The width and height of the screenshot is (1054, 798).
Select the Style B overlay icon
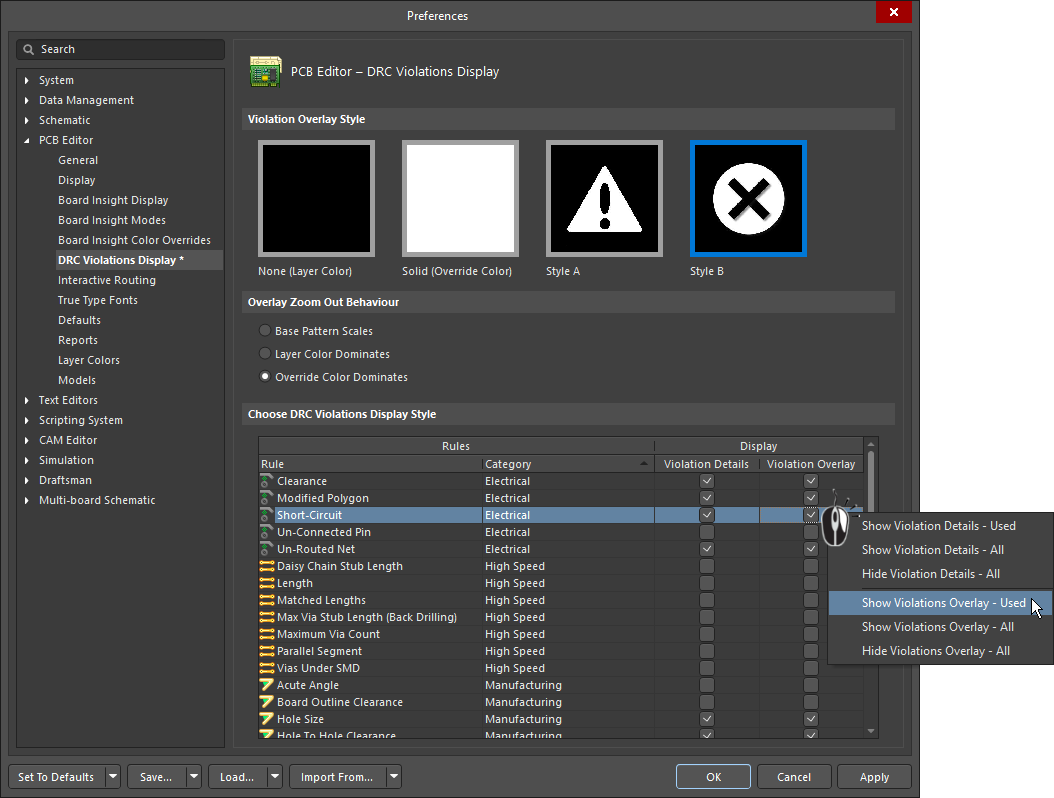747,199
